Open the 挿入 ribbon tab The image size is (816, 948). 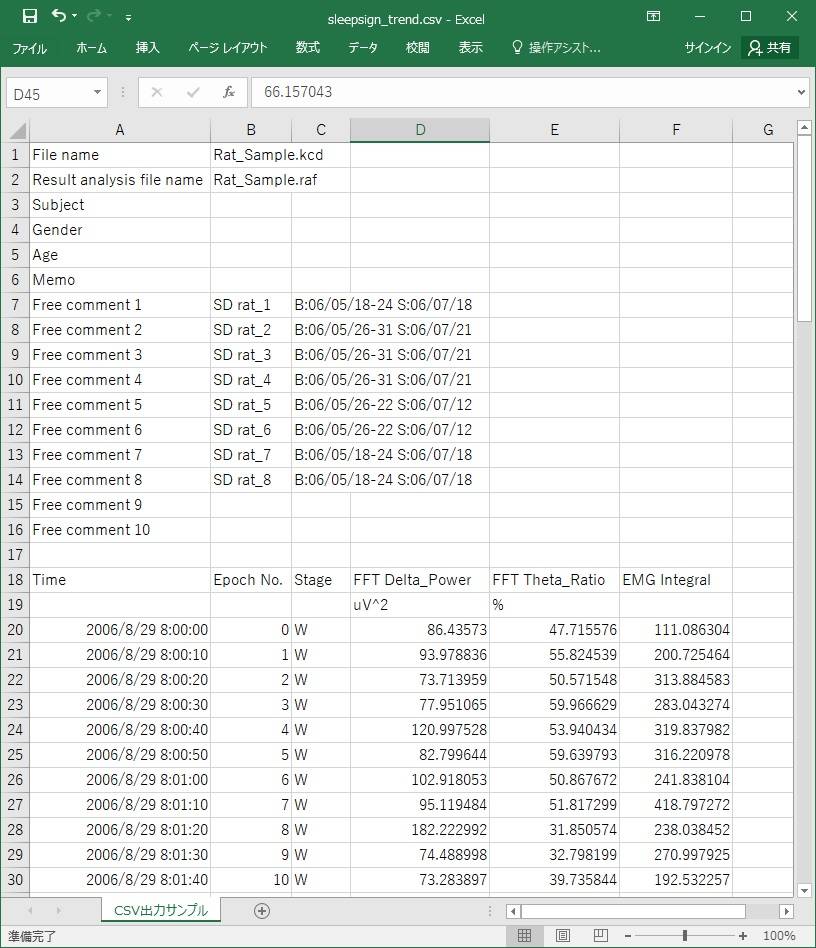pyautogui.click(x=147, y=48)
